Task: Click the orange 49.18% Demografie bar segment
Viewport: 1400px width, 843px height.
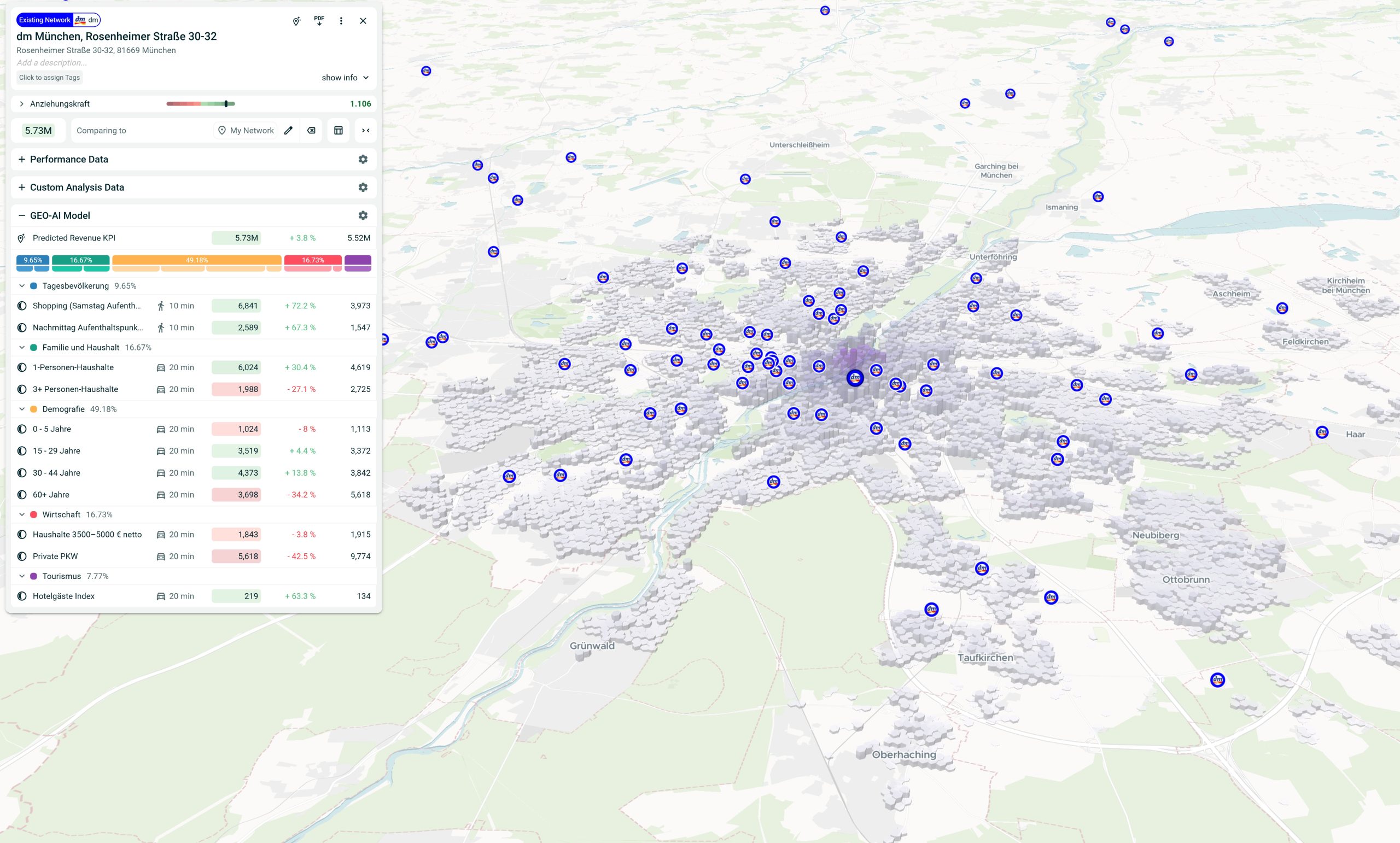Action: (x=196, y=260)
